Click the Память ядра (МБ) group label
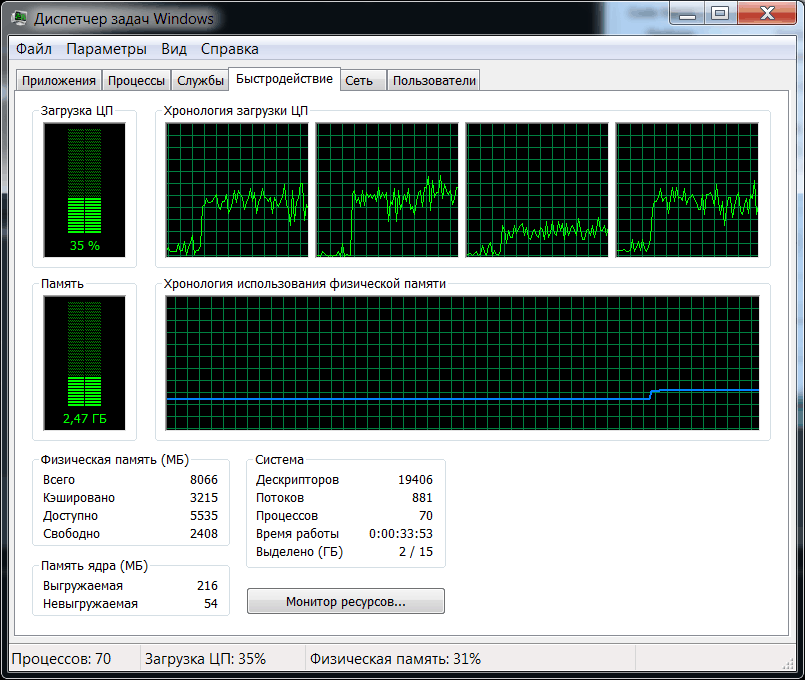The image size is (805, 680). click(x=94, y=566)
